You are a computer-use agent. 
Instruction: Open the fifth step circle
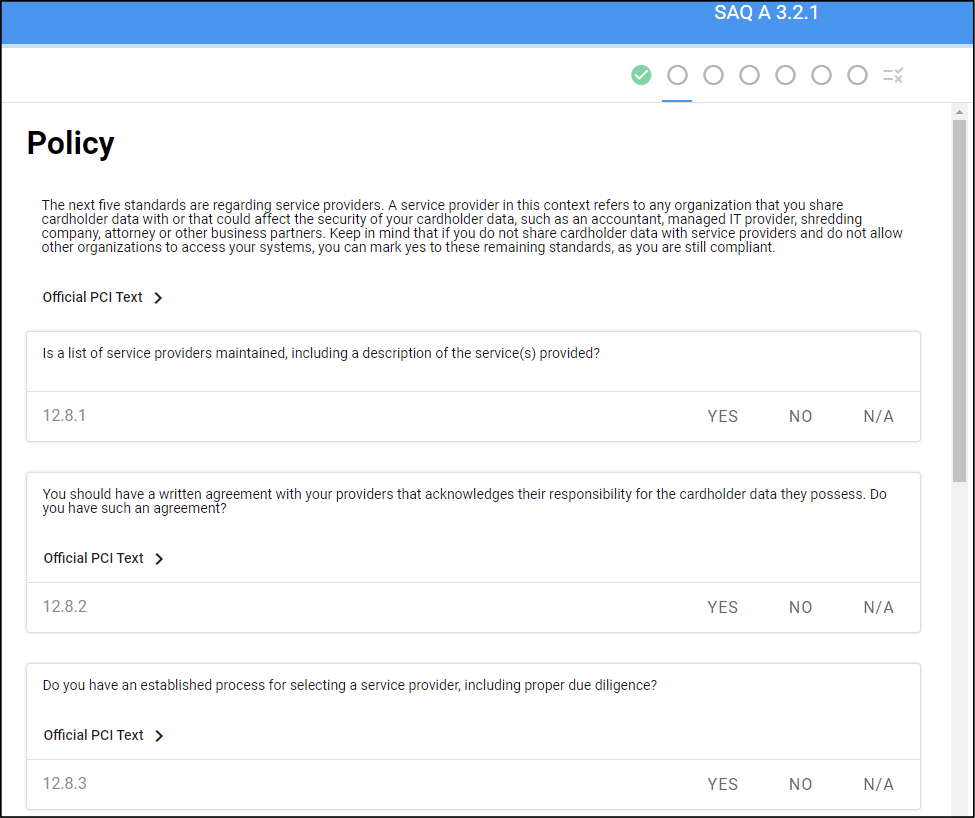coord(785,75)
